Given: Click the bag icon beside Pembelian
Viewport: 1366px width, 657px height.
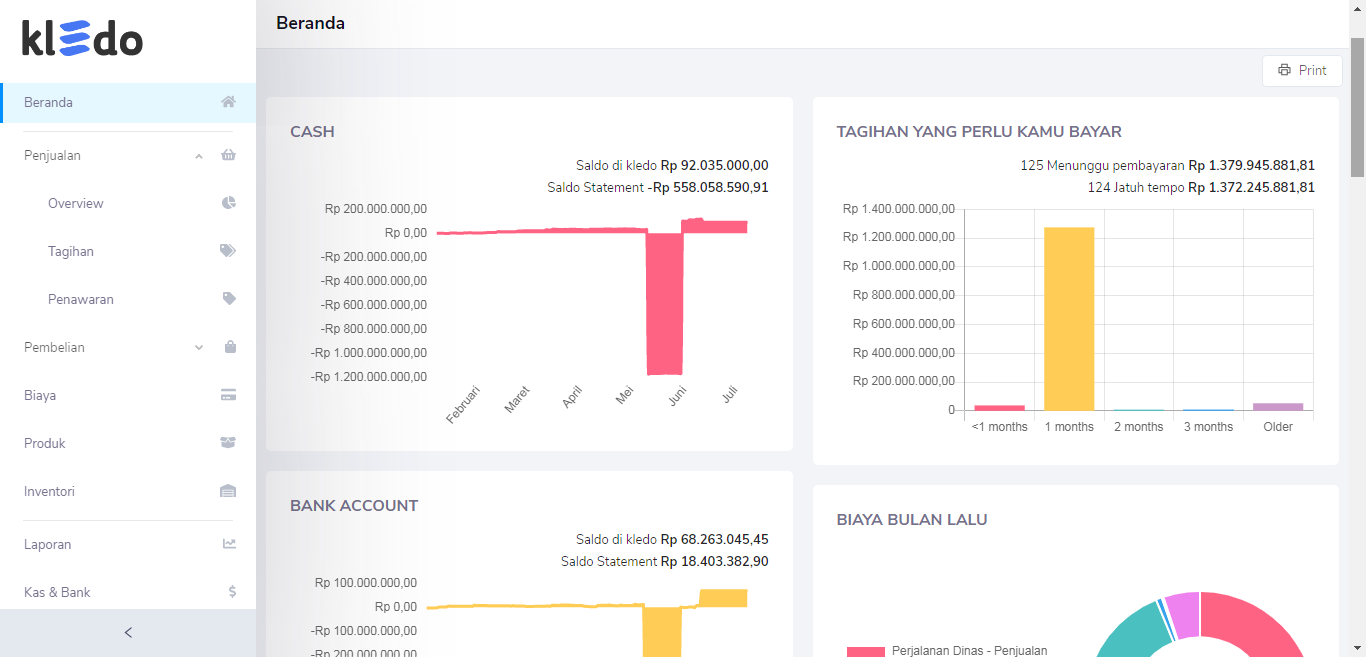Looking at the screenshot, I should (x=228, y=347).
